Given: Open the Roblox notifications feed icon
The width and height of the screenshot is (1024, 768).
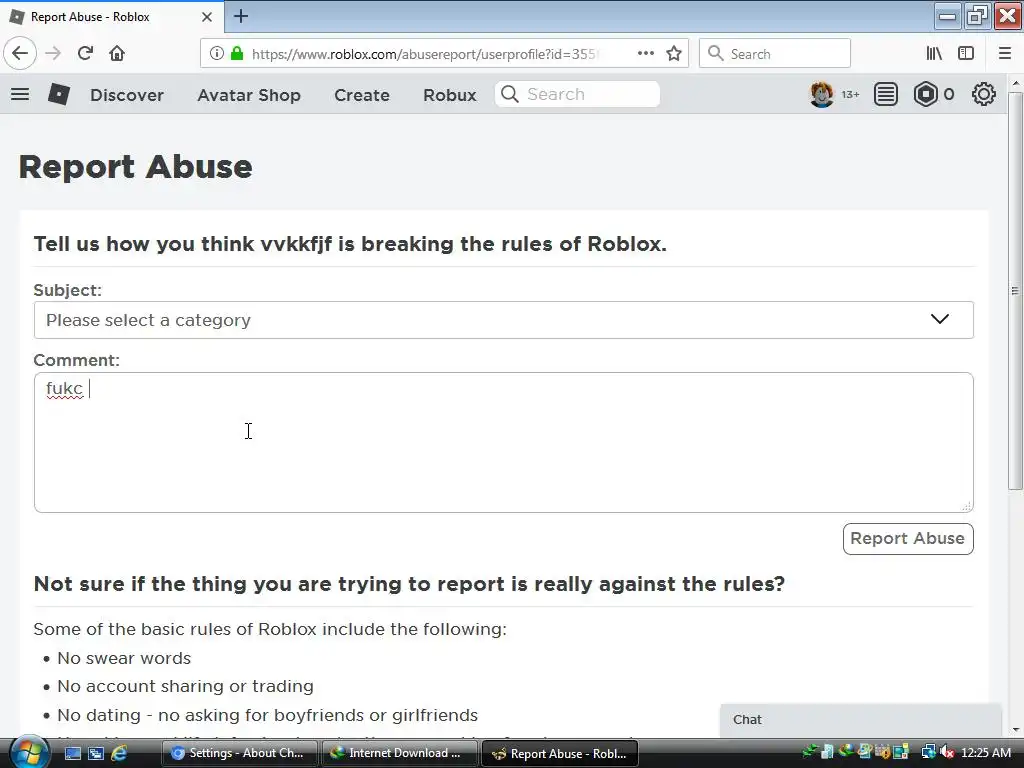Looking at the screenshot, I should [x=886, y=95].
